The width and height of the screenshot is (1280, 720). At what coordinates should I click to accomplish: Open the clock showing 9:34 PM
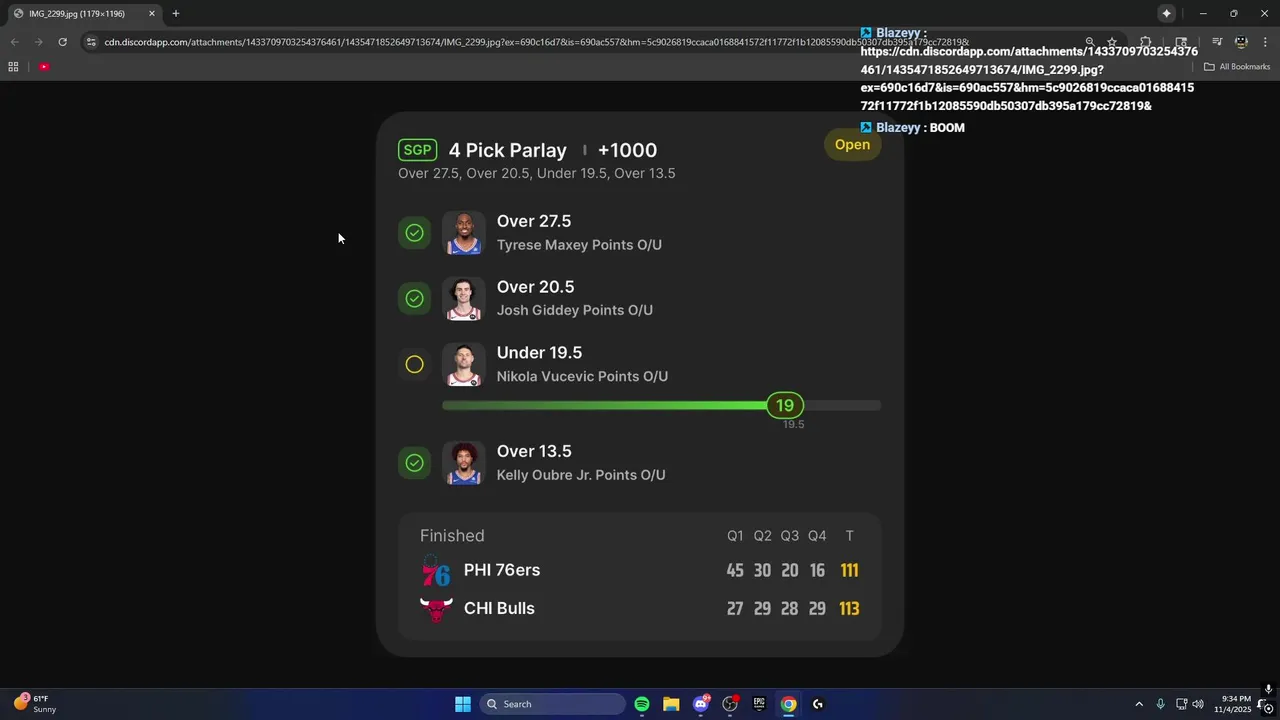[1232, 704]
